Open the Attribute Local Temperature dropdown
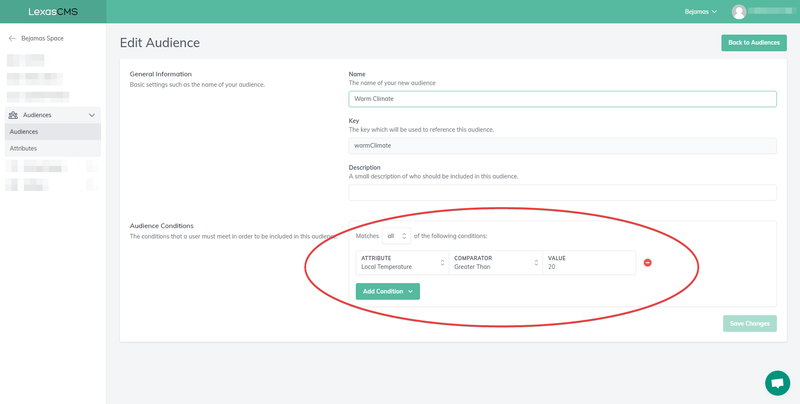Image resolution: width=800 pixels, height=404 pixels. pos(403,263)
